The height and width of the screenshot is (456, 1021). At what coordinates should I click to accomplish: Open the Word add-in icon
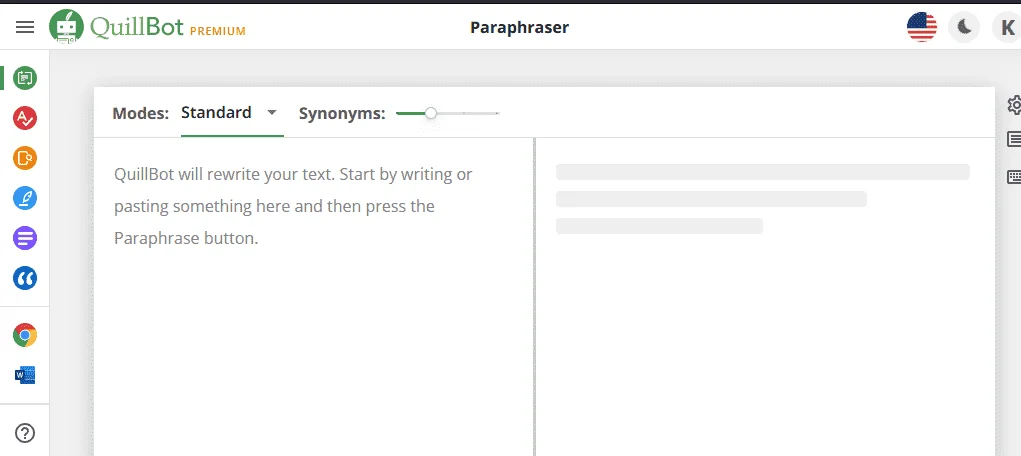coord(25,375)
